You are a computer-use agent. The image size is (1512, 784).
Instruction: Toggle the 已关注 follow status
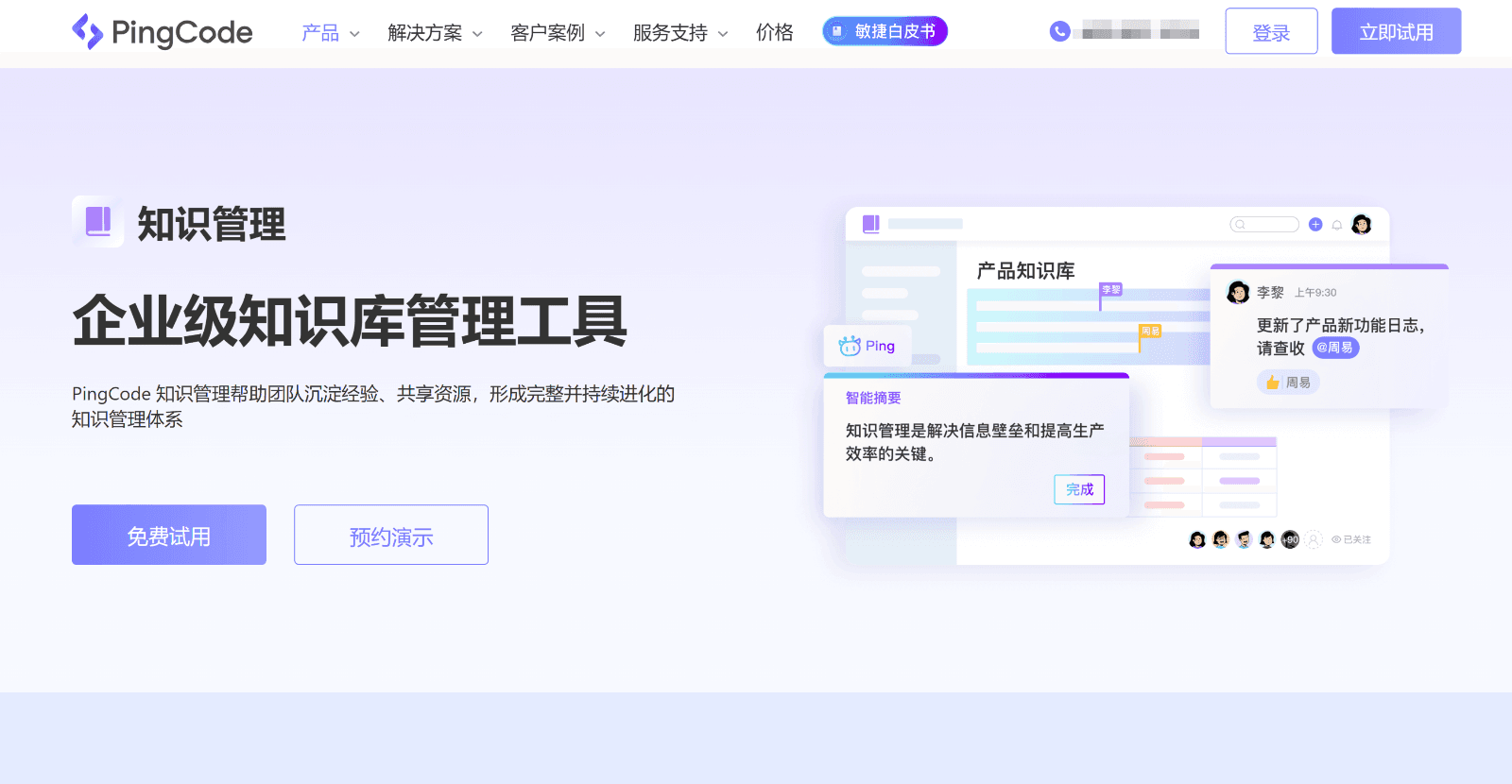[1351, 539]
